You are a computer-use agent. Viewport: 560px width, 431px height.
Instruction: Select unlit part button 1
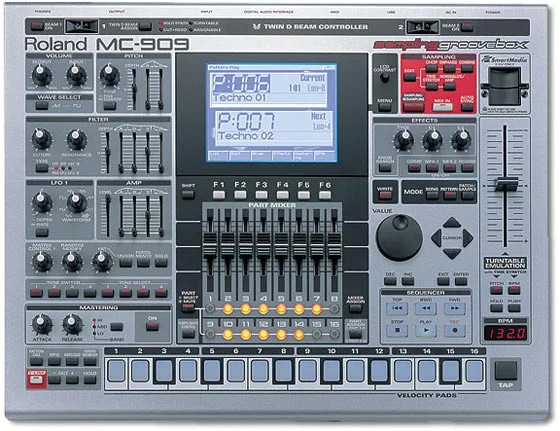tap(210, 309)
